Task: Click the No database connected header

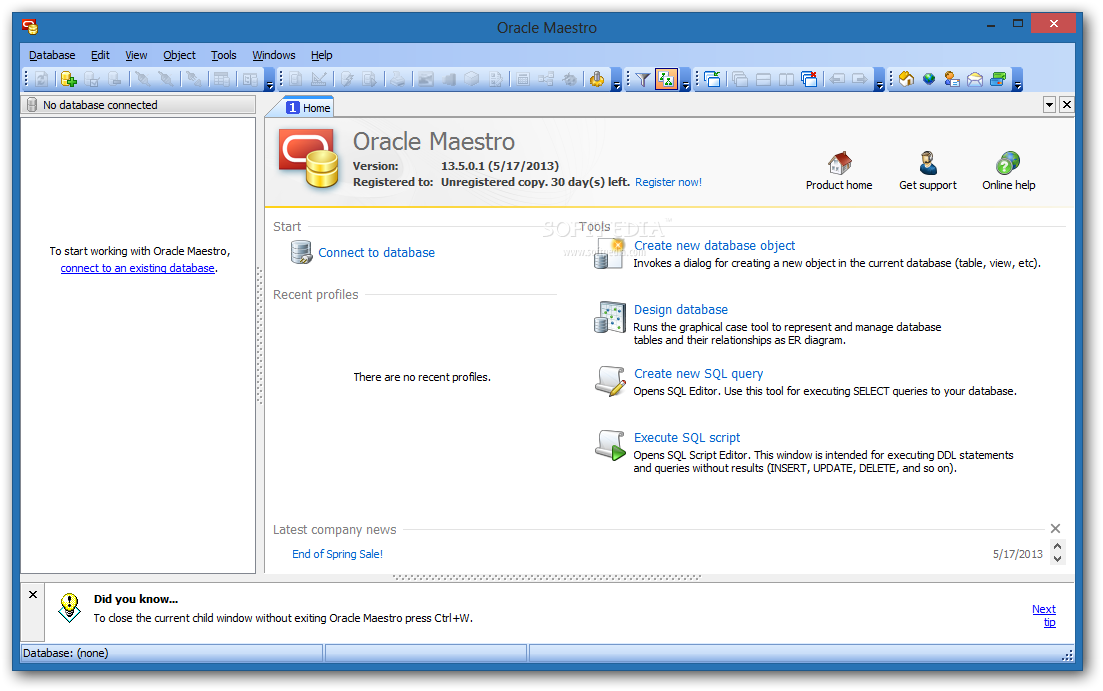Action: pyautogui.click(x=139, y=105)
